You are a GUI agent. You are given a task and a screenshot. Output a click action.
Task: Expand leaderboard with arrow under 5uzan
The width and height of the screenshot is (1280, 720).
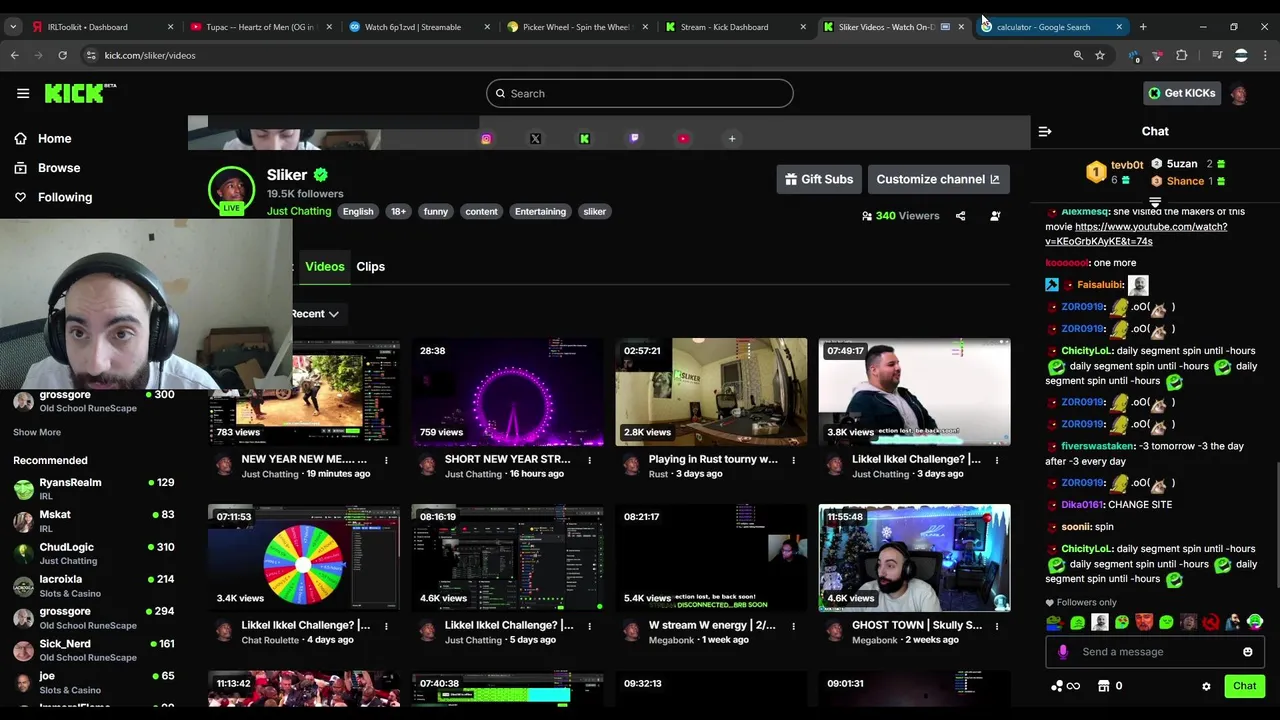pyautogui.click(x=1155, y=202)
